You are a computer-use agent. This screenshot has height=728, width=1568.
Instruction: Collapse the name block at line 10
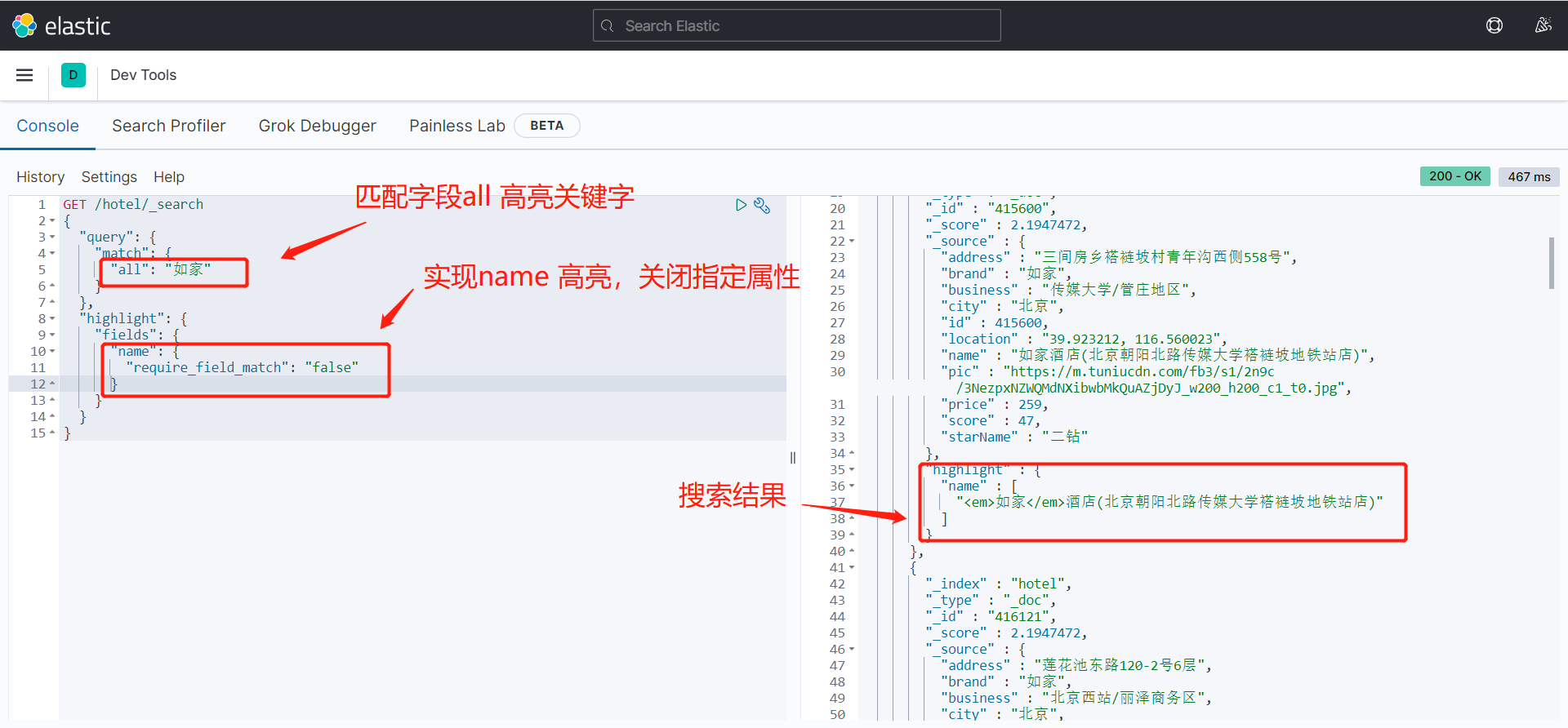pos(52,352)
